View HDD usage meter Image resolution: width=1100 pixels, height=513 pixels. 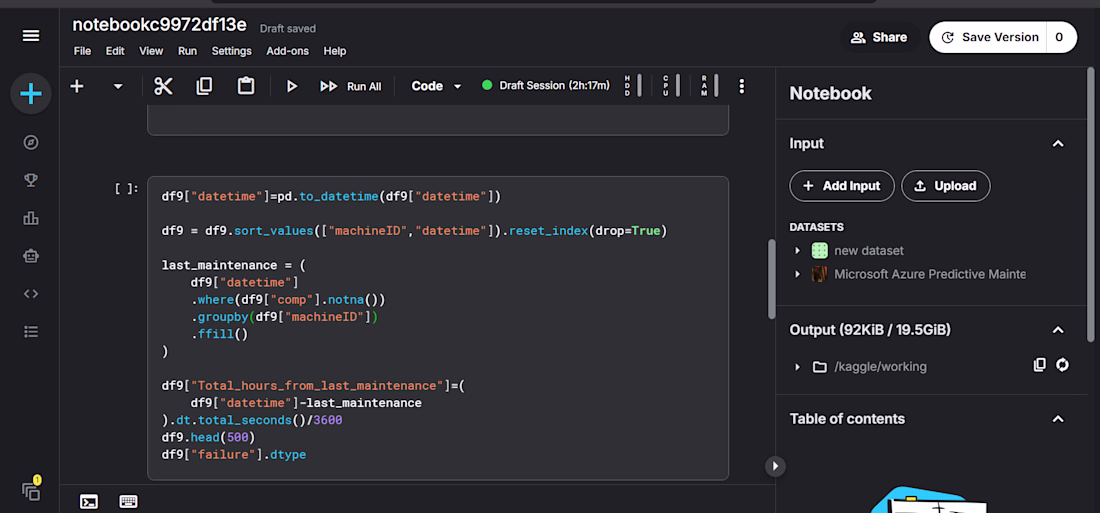click(x=633, y=86)
